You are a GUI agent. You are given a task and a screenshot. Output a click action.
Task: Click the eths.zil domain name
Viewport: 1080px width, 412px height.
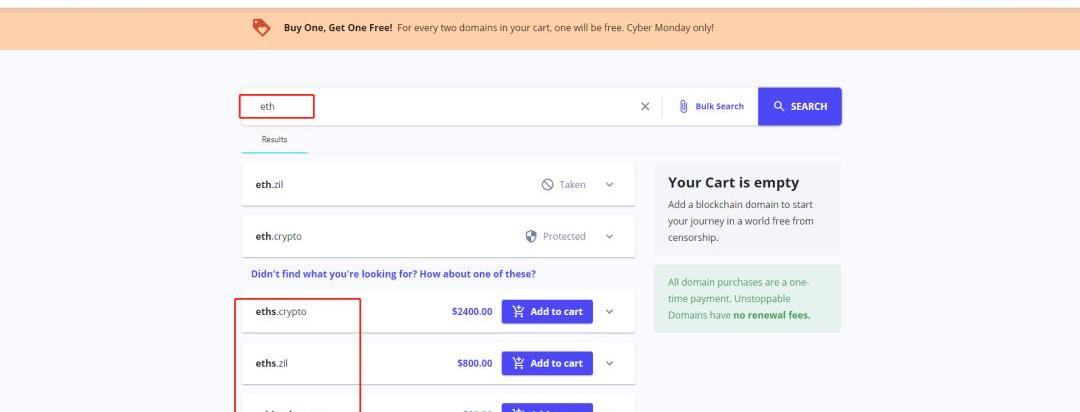pos(272,363)
